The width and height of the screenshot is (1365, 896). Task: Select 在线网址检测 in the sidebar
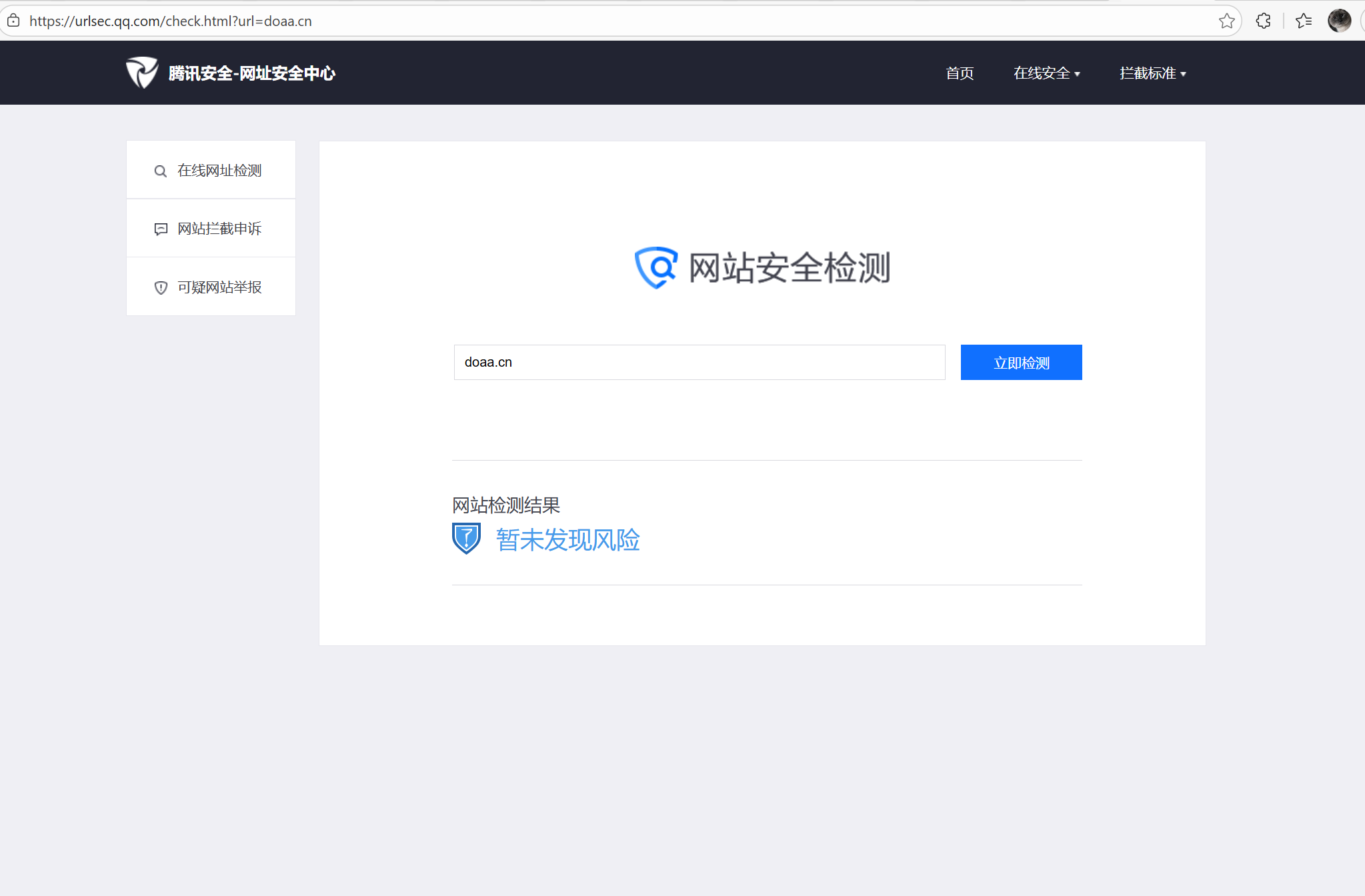(219, 171)
